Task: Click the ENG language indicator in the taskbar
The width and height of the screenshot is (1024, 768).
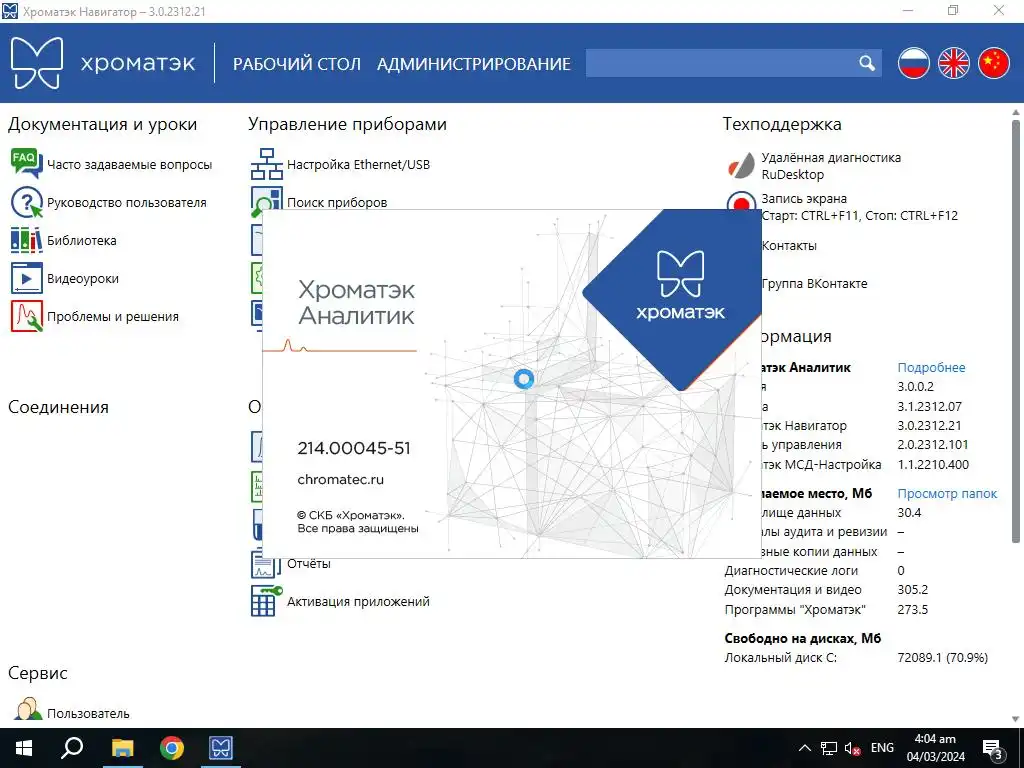Action: click(x=882, y=748)
